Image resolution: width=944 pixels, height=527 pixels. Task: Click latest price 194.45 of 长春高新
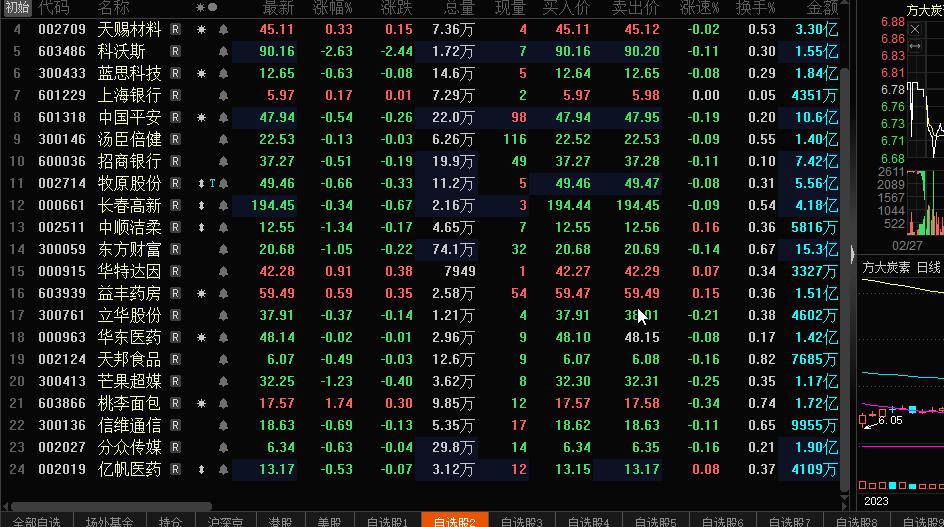coord(273,205)
